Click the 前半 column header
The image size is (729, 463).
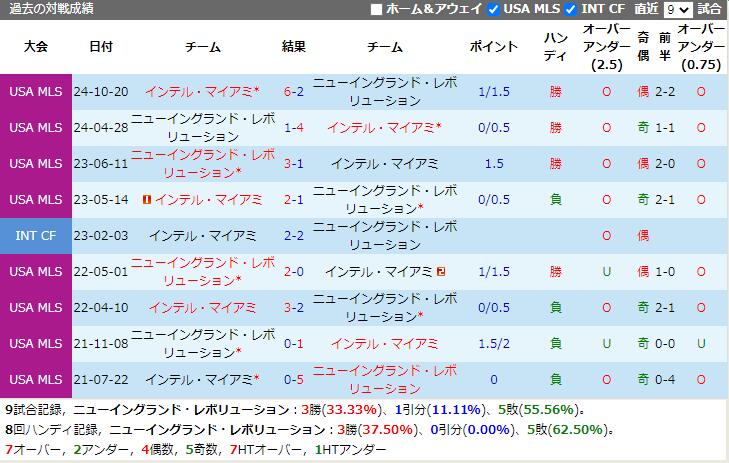[665, 46]
